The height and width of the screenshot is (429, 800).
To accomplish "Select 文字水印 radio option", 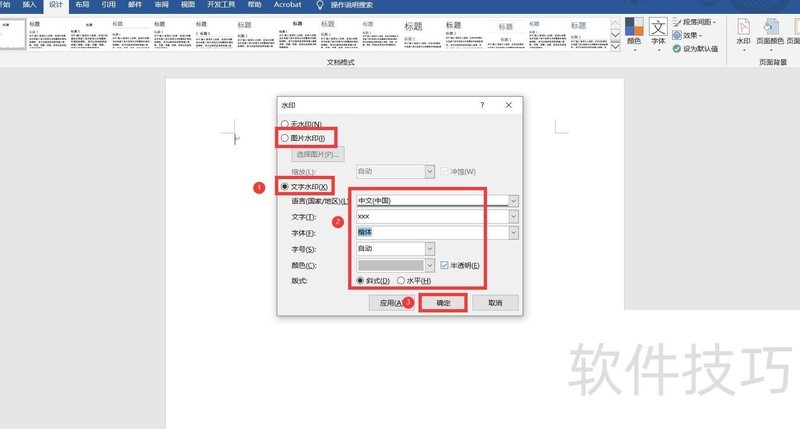I will coord(285,187).
